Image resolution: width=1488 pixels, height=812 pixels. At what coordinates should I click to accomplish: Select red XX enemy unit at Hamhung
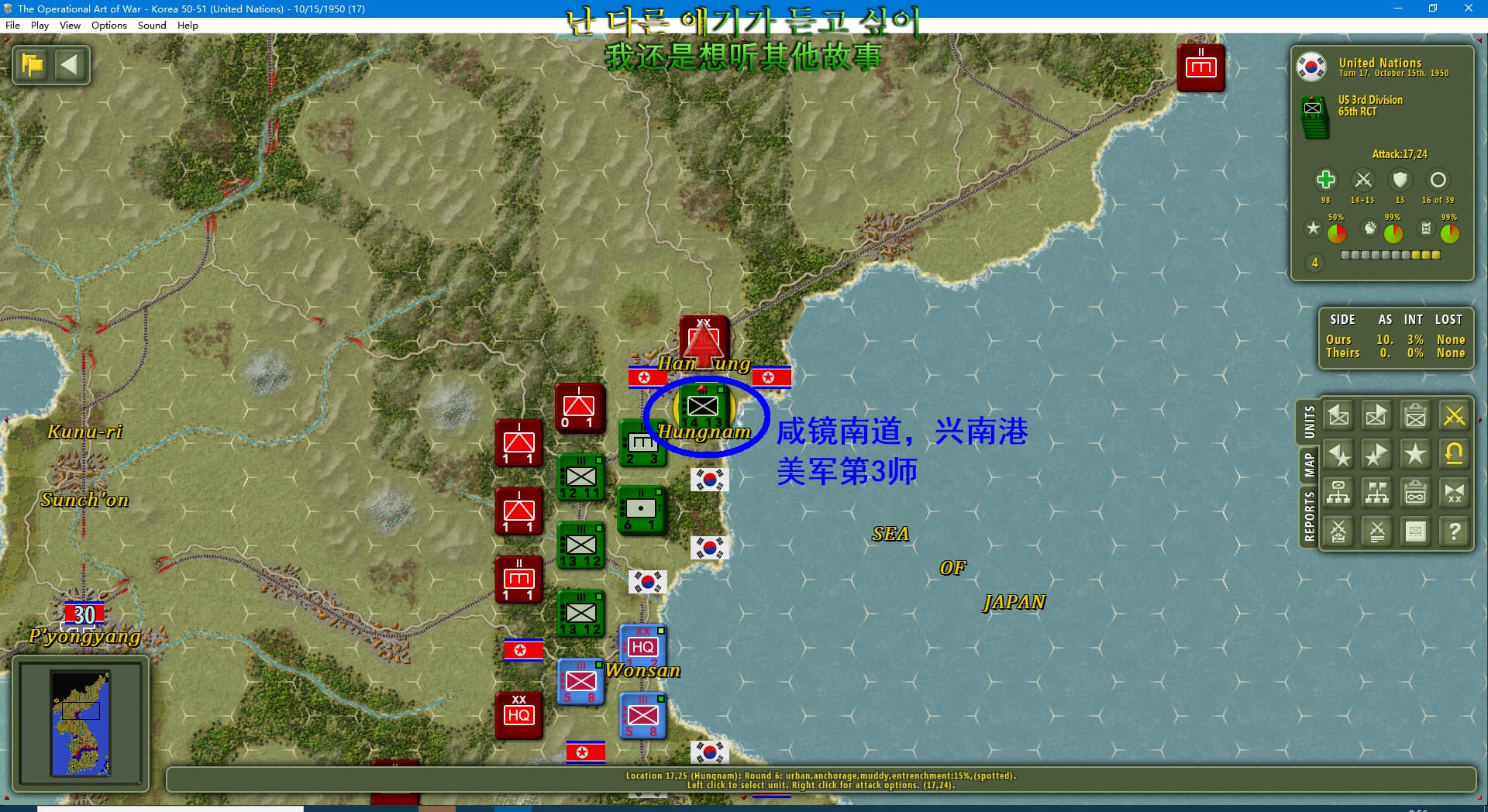(x=704, y=339)
